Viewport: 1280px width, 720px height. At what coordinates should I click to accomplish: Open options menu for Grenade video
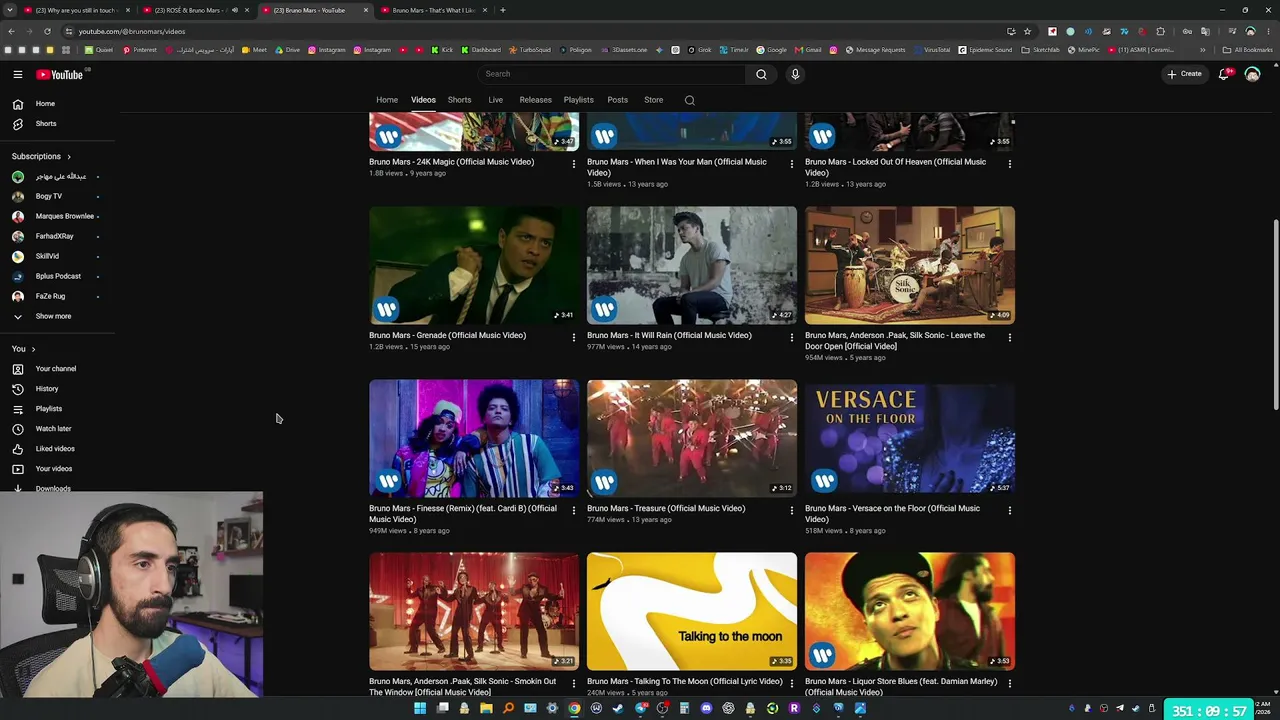[574, 338]
